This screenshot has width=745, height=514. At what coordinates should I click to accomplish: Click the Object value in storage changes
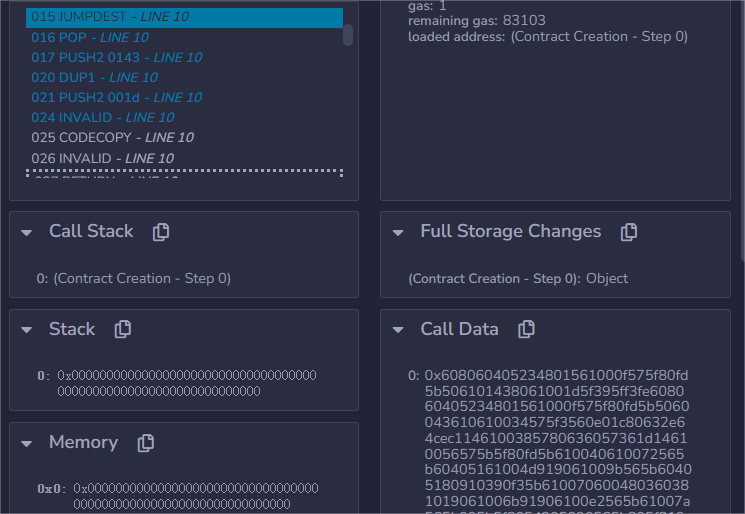pyautogui.click(x=607, y=278)
